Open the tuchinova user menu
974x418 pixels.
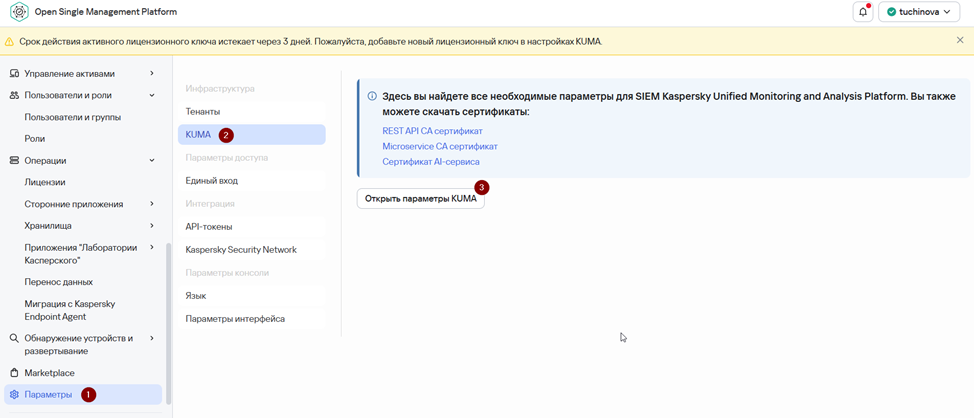point(919,12)
